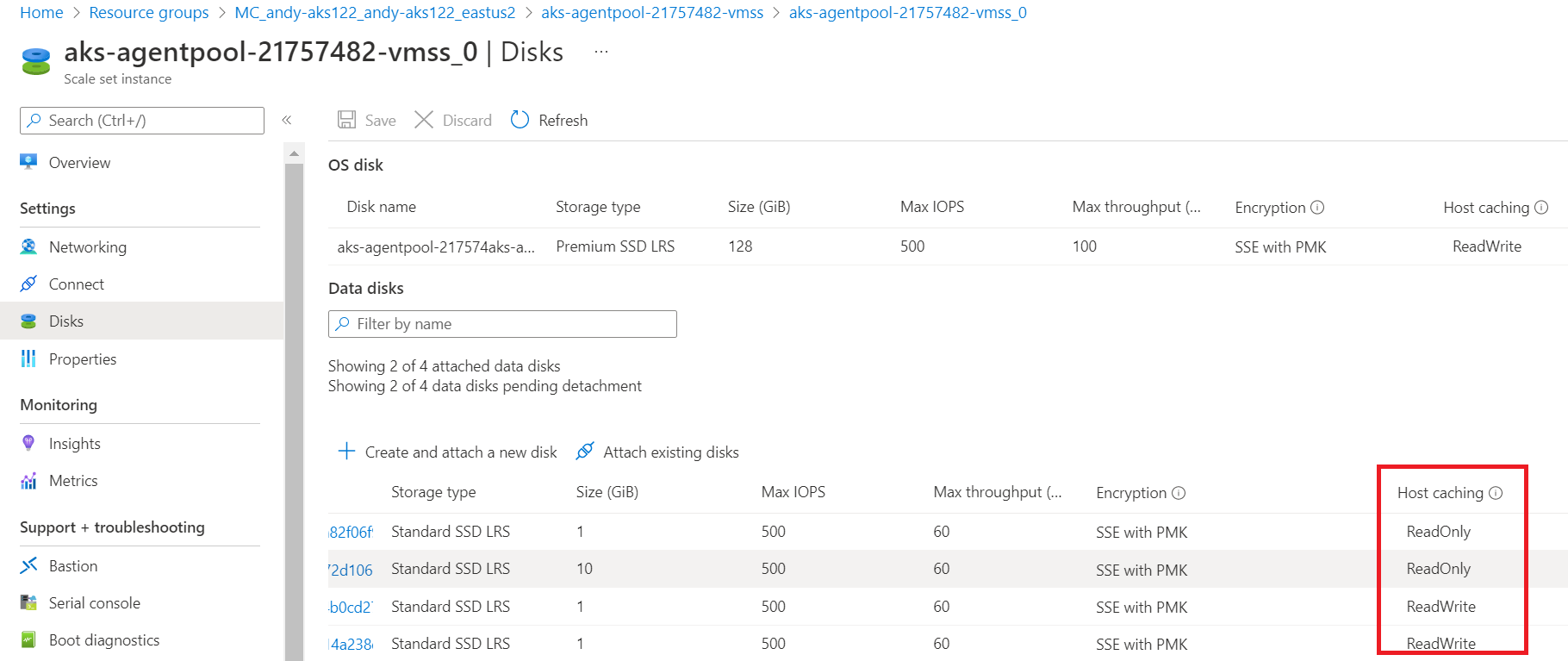Click the Encryption info icon in data disks
Viewport: 1568px width, 661px height.
click(x=1179, y=493)
